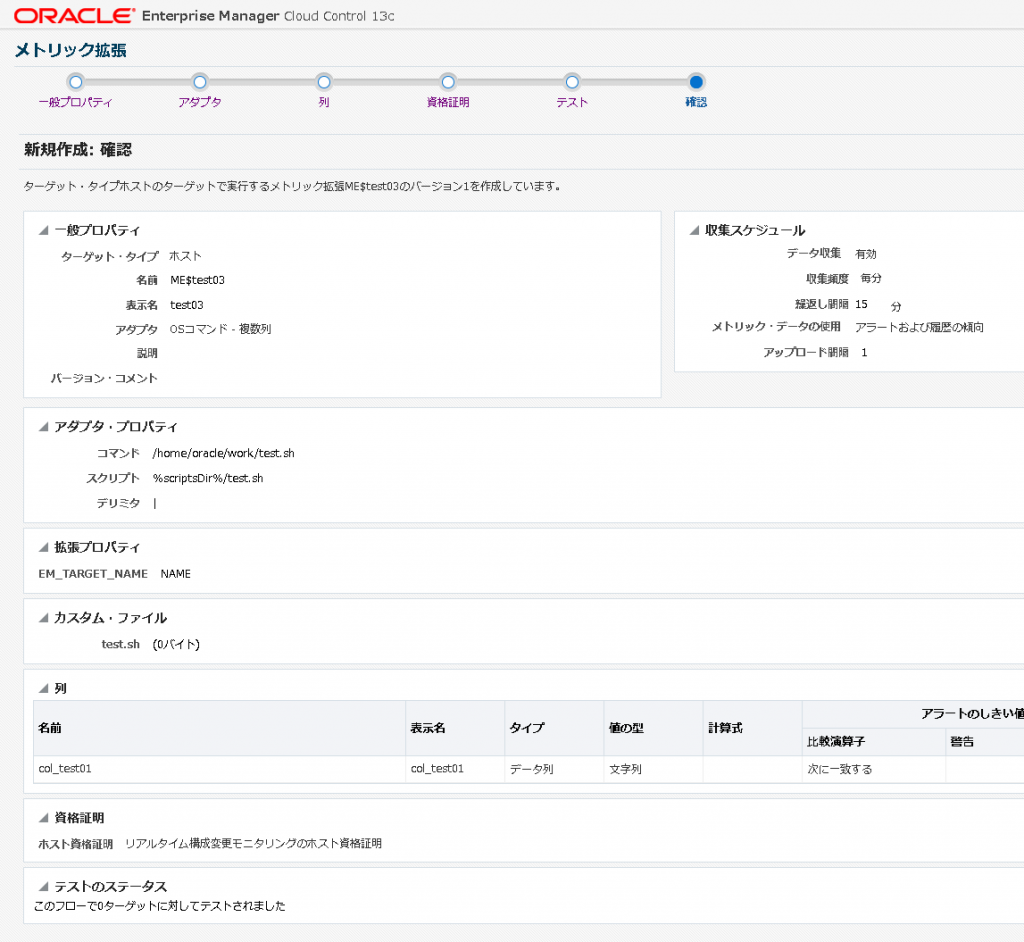The image size is (1024, 942).
Task: Collapse the カスタム・ファイル section
Action: [x=44, y=618]
